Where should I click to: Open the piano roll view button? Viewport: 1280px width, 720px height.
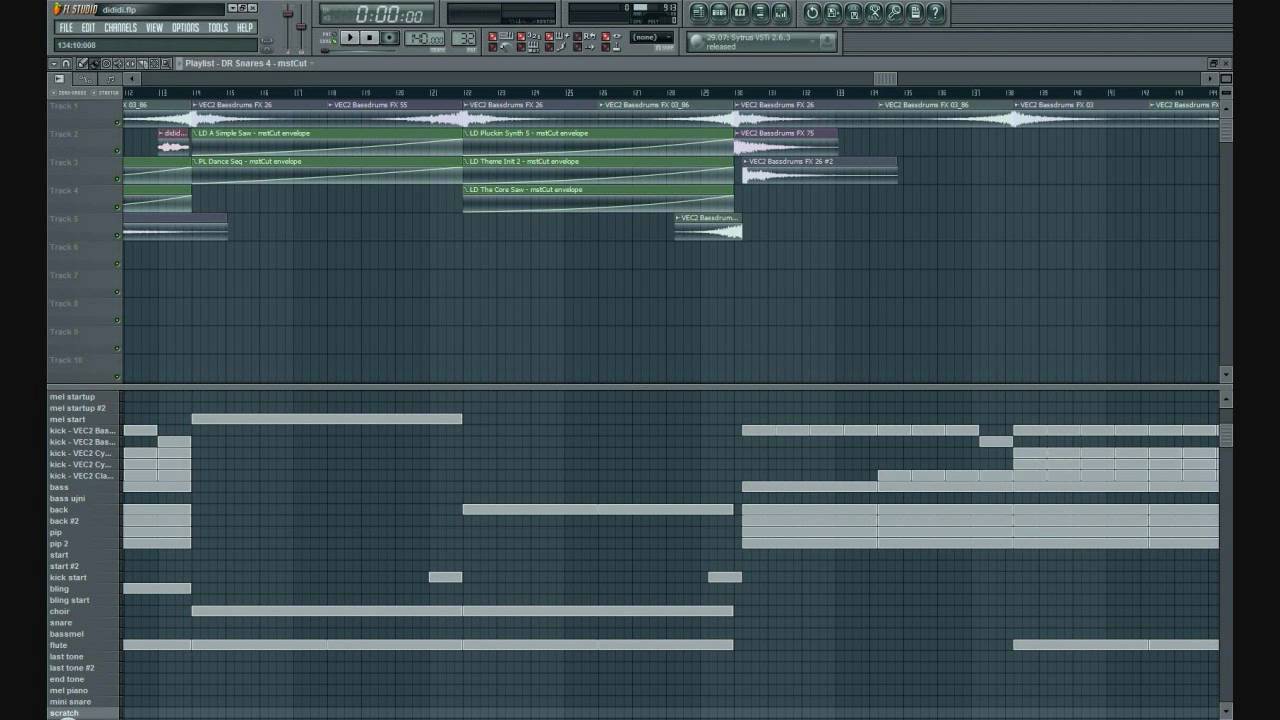pos(740,13)
